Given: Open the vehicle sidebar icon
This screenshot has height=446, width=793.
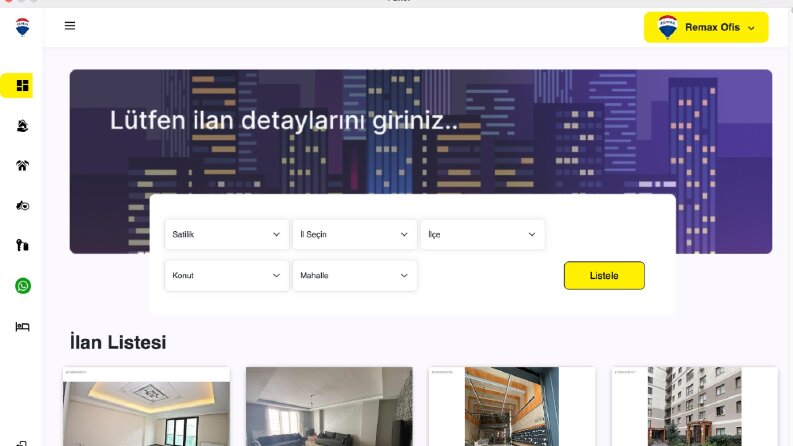Looking at the screenshot, I should (22, 205).
